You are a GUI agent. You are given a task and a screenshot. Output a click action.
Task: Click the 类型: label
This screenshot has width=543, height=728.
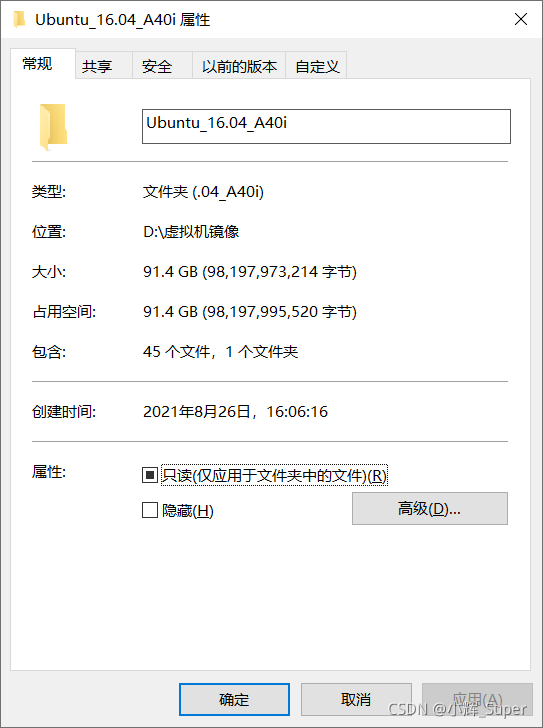coord(49,191)
